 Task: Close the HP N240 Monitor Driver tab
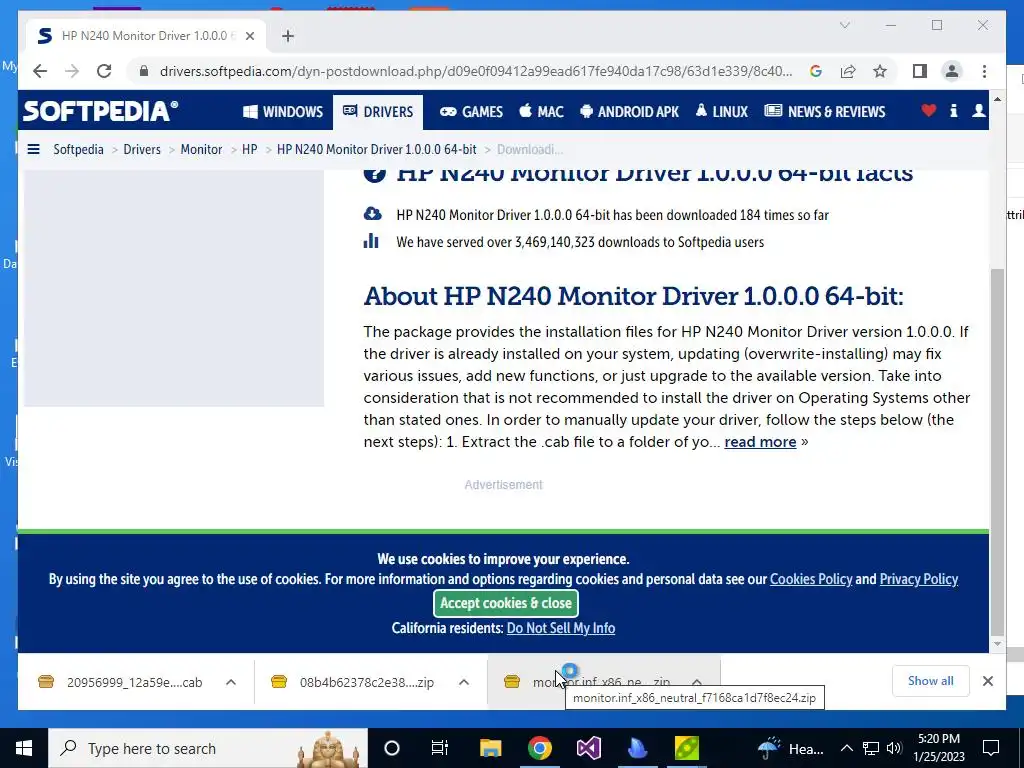point(249,36)
